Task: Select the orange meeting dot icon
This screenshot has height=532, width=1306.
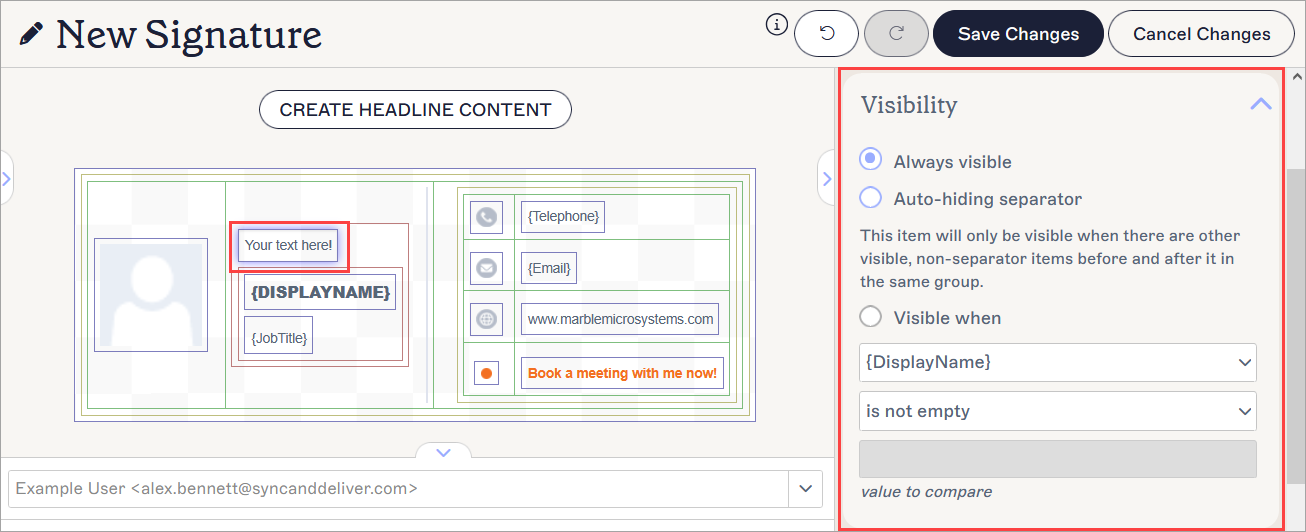Action: pos(486,373)
